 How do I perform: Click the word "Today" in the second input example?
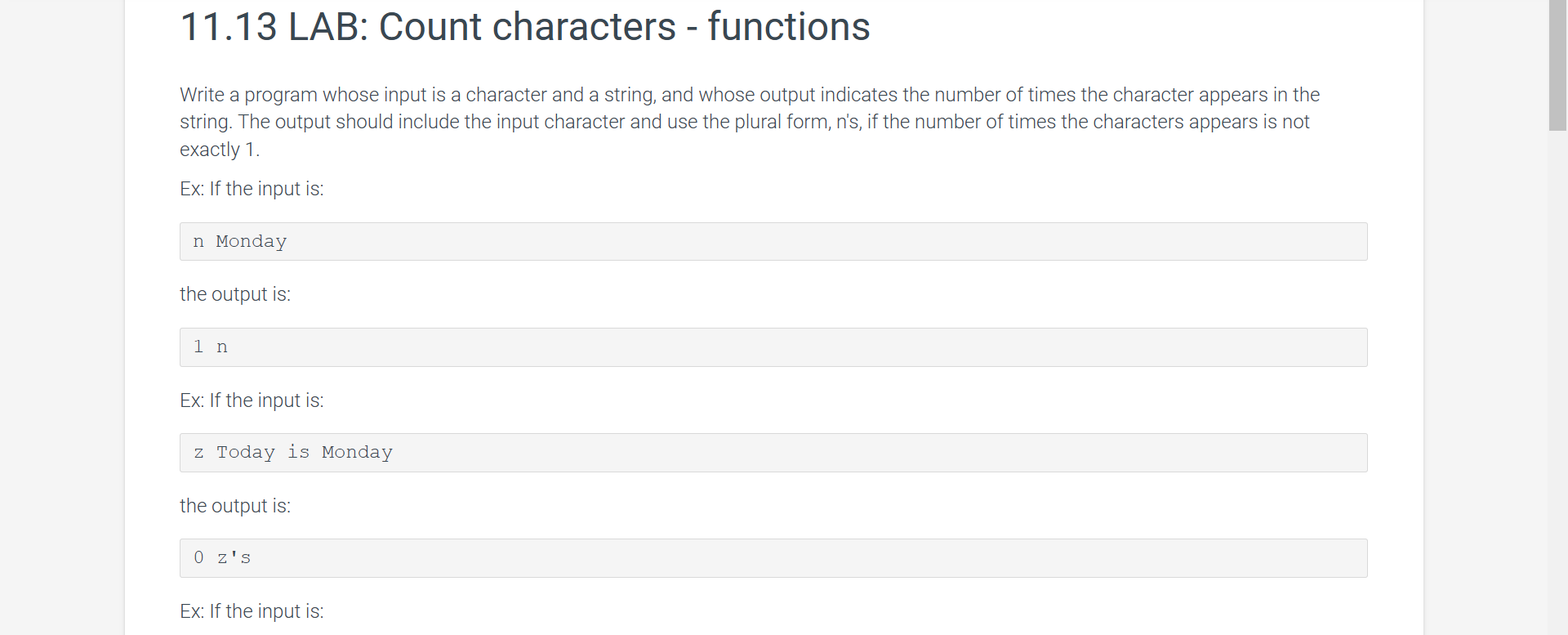point(246,453)
